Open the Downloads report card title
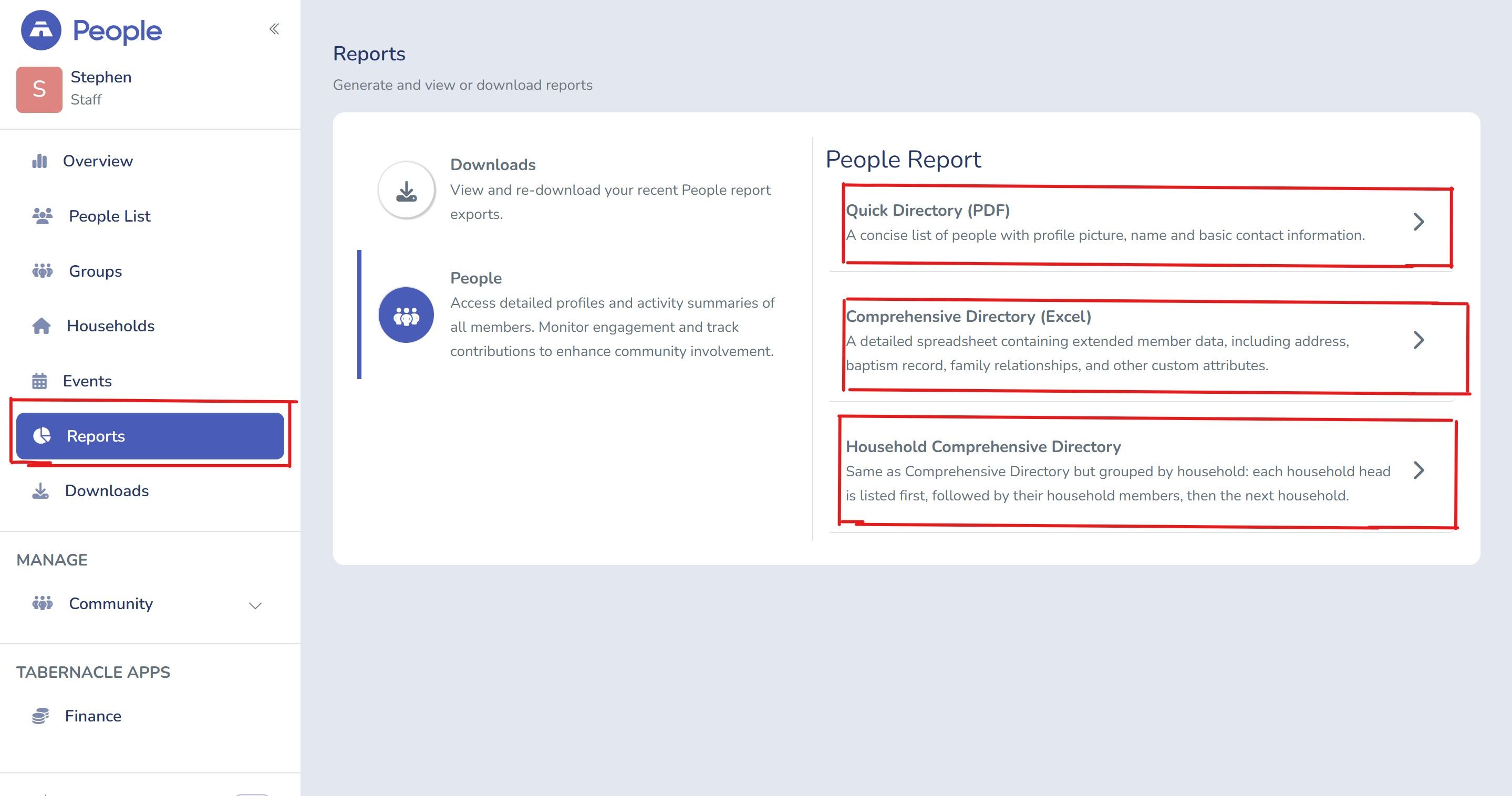 click(493, 165)
